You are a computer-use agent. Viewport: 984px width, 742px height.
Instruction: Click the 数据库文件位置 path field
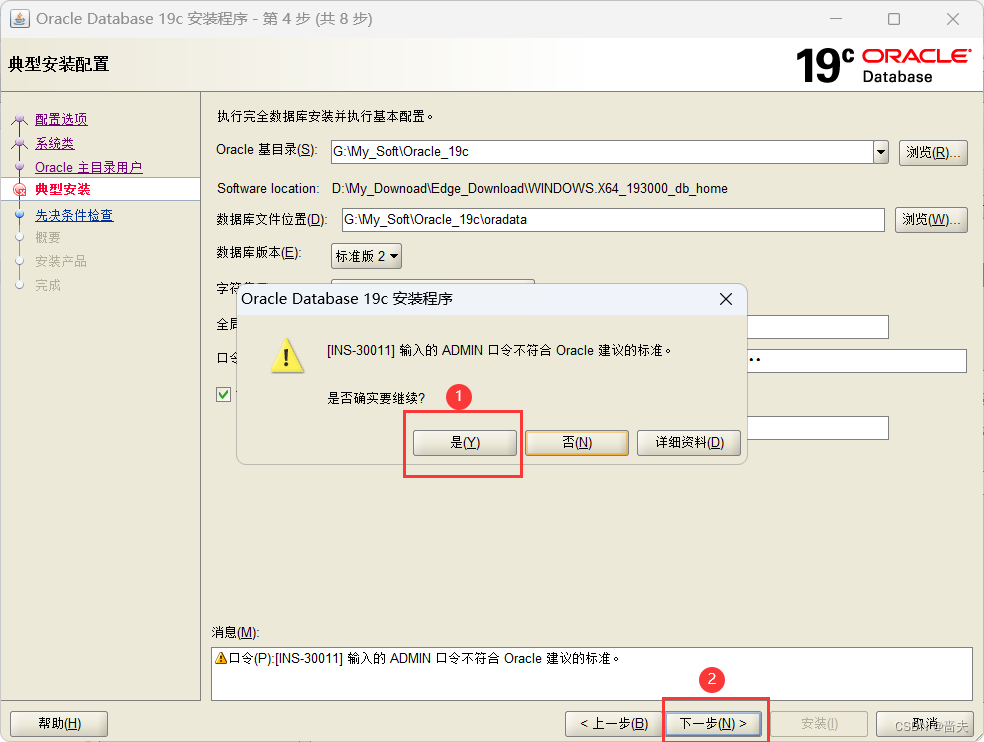(613, 220)
